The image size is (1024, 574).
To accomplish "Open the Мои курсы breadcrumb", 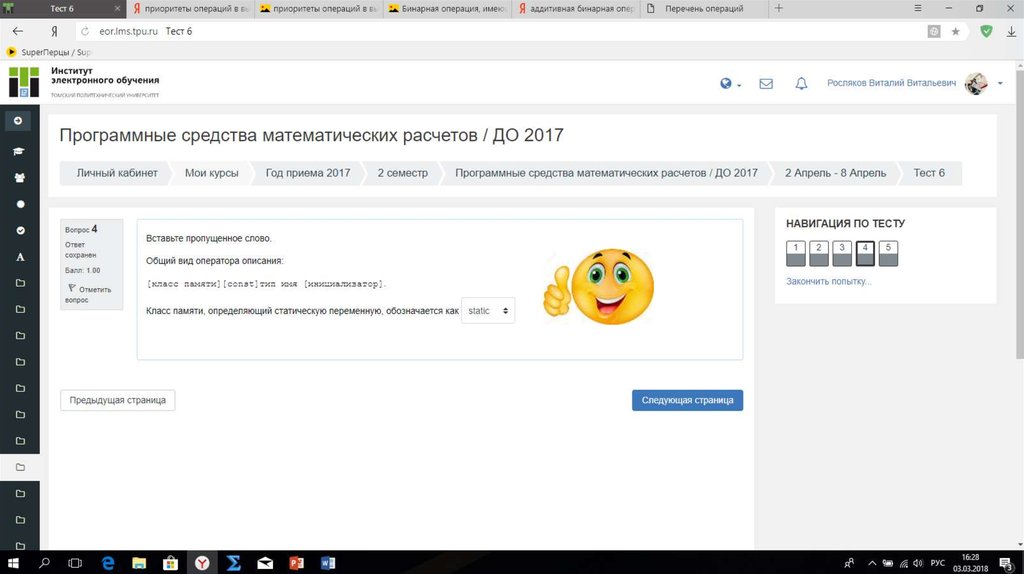I will coord(212,173).
